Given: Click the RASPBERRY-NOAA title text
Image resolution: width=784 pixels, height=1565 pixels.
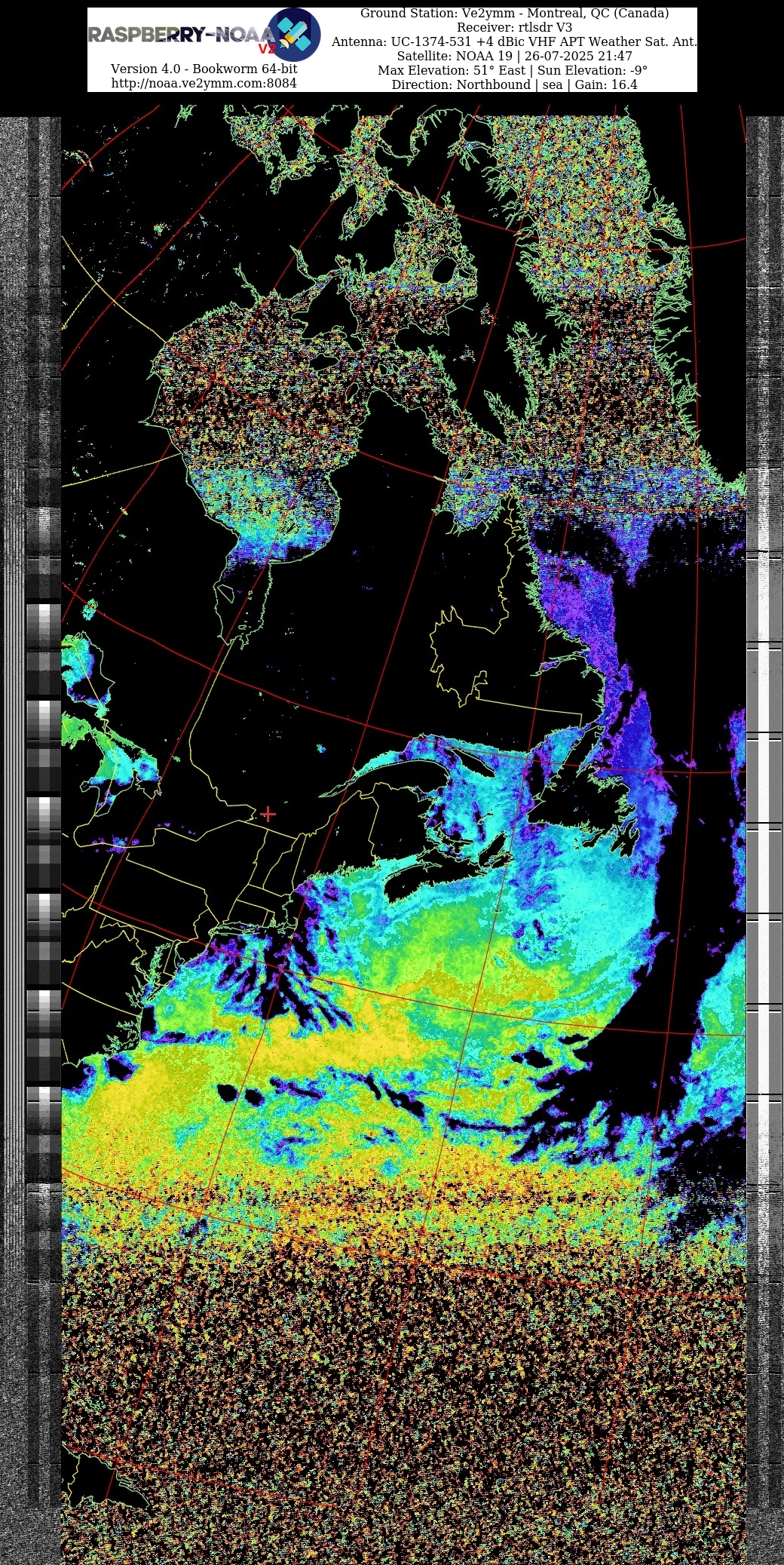Looking at the screenshot, I should (x=181, y=35).
